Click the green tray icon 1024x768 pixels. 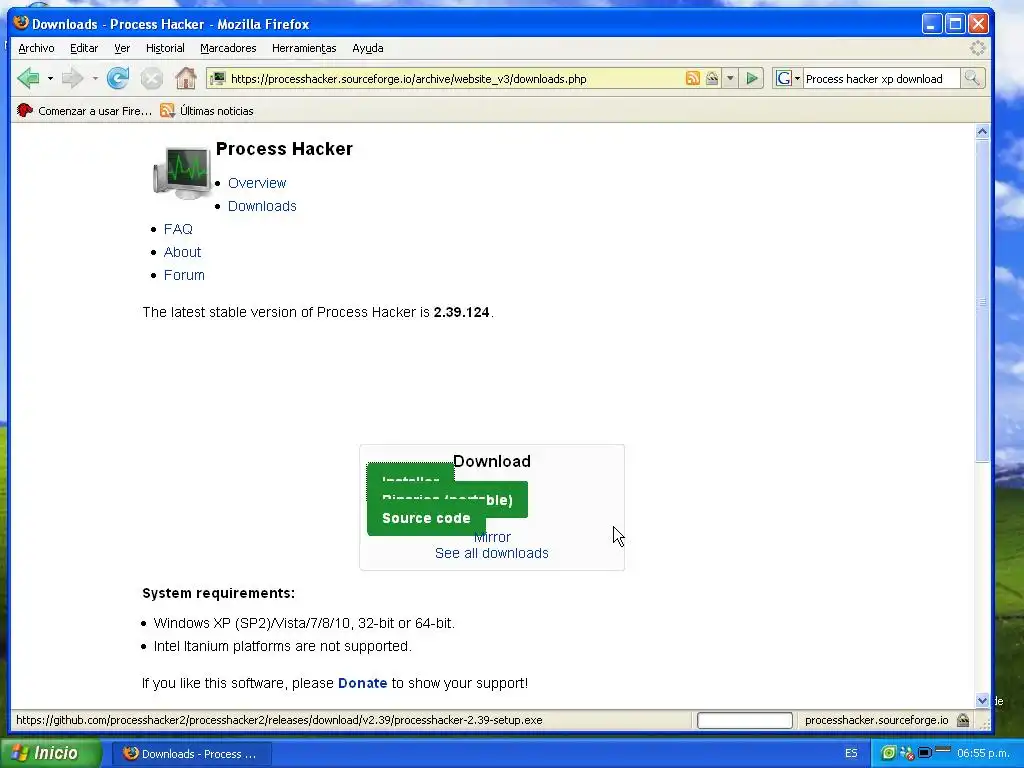coord(888,753)
